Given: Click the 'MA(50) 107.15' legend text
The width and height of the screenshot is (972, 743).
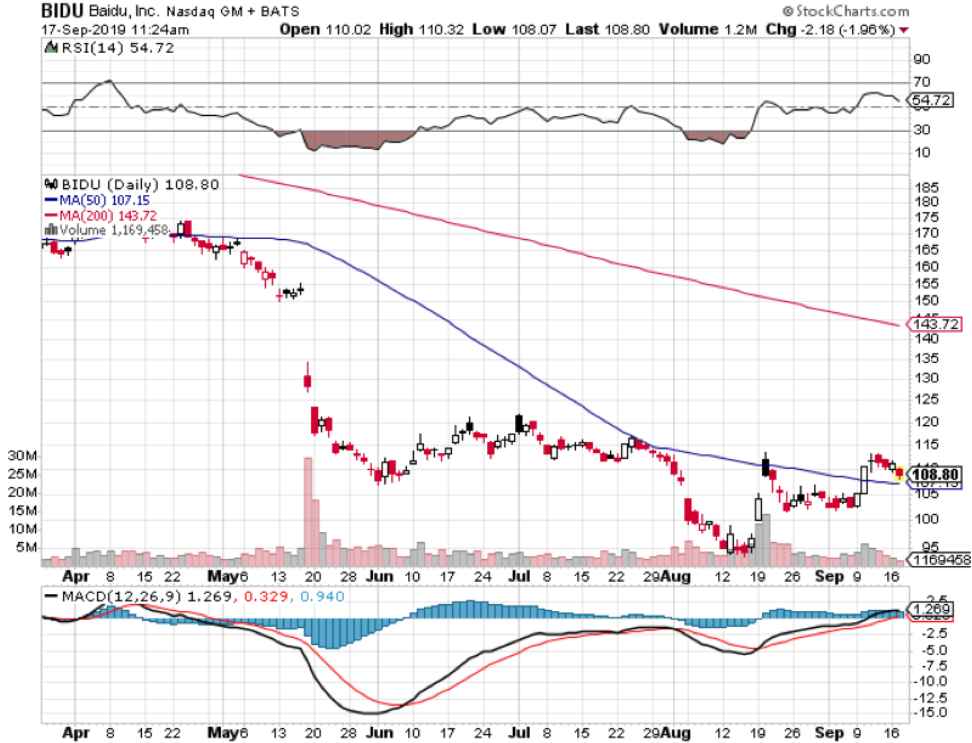Looking at the screenshot, I should pos(104,200).
